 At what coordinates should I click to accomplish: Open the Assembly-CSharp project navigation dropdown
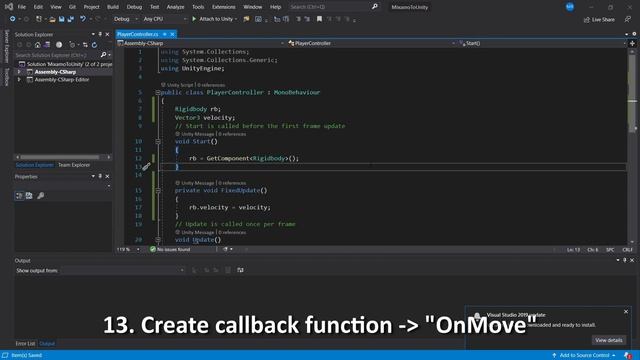(201, 43)
